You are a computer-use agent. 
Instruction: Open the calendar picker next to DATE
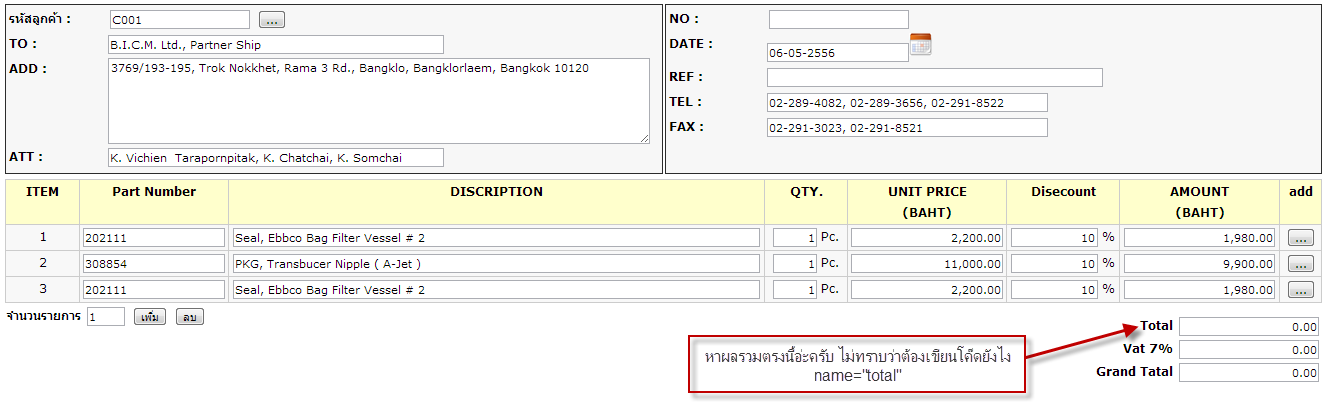920,44
